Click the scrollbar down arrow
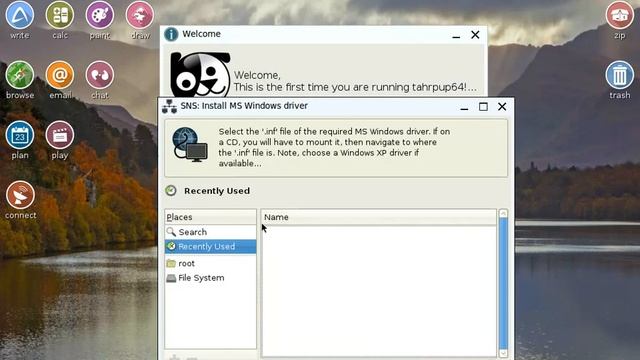The height and width of the screenshot is (360, 640). click(x=503, y=353)
